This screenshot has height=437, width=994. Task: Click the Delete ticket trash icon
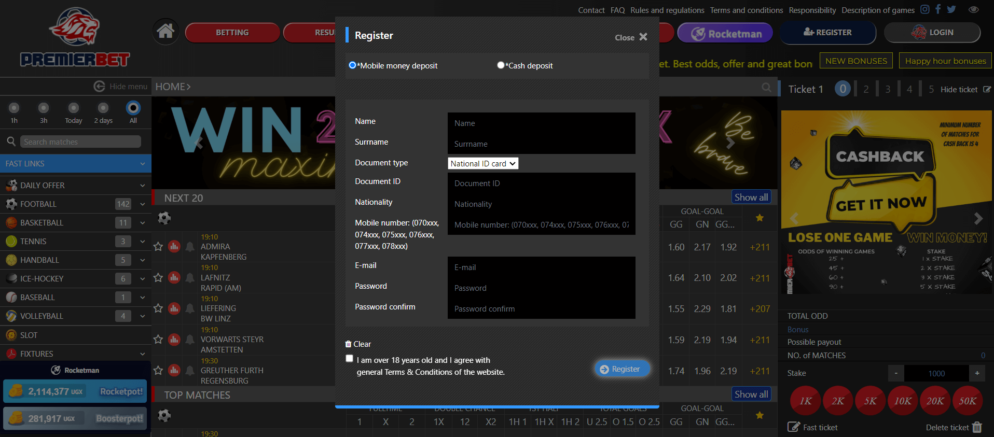[x=977, y=427]
